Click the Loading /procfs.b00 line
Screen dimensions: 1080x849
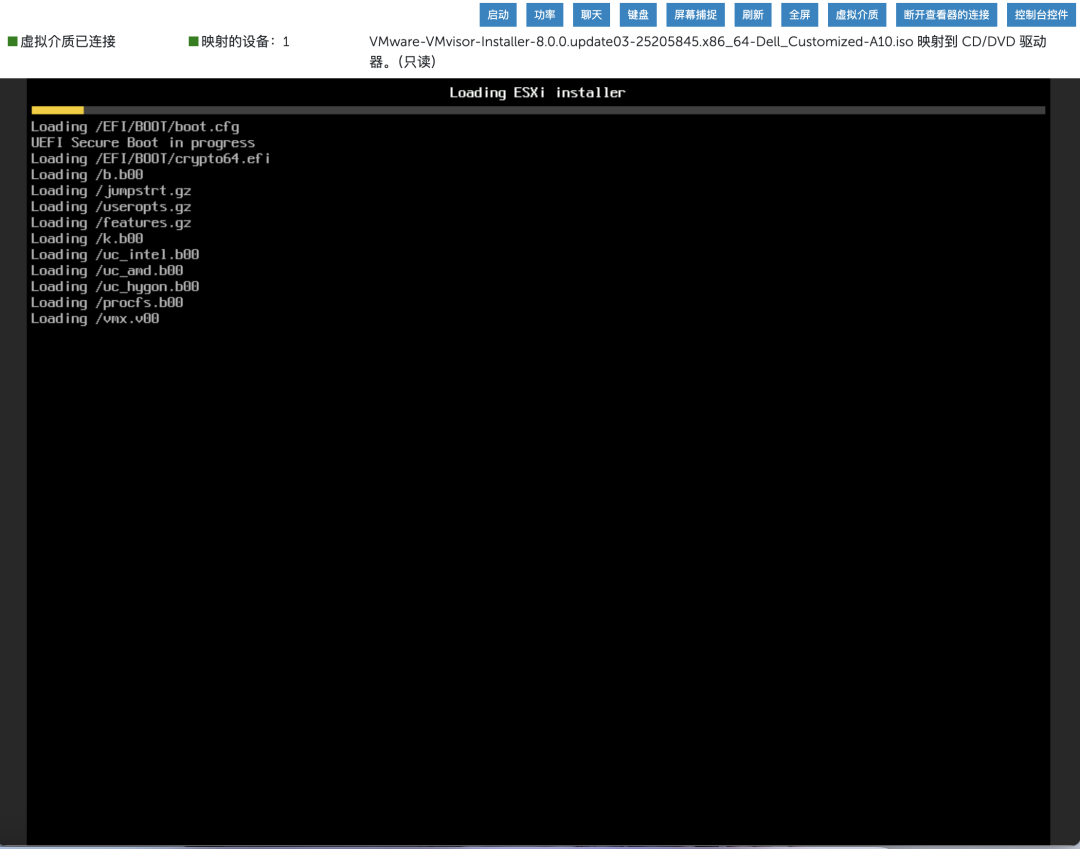[107, 302]
